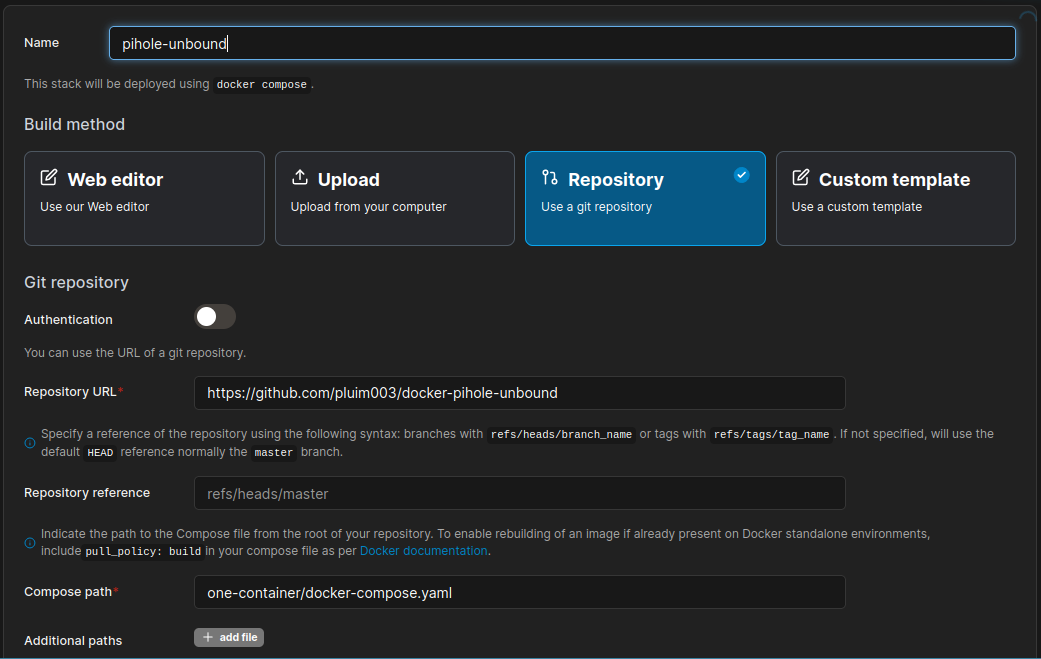Screen dimensions: 1041x659
Task: Click the info icon beside the compose path tip
Action: [29, 542]
